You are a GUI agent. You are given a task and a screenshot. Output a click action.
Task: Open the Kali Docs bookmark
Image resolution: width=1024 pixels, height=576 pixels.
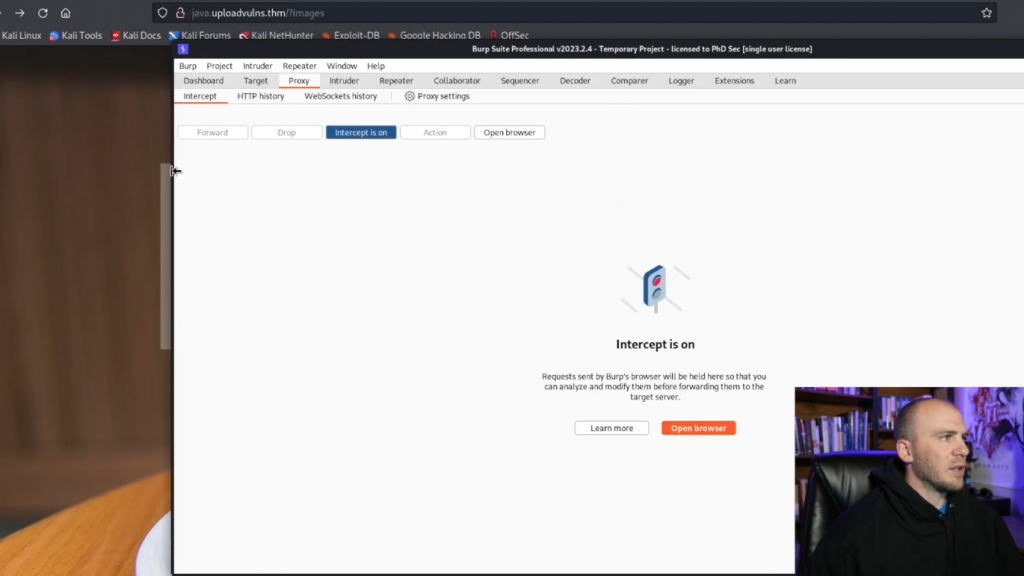(135, 35)
